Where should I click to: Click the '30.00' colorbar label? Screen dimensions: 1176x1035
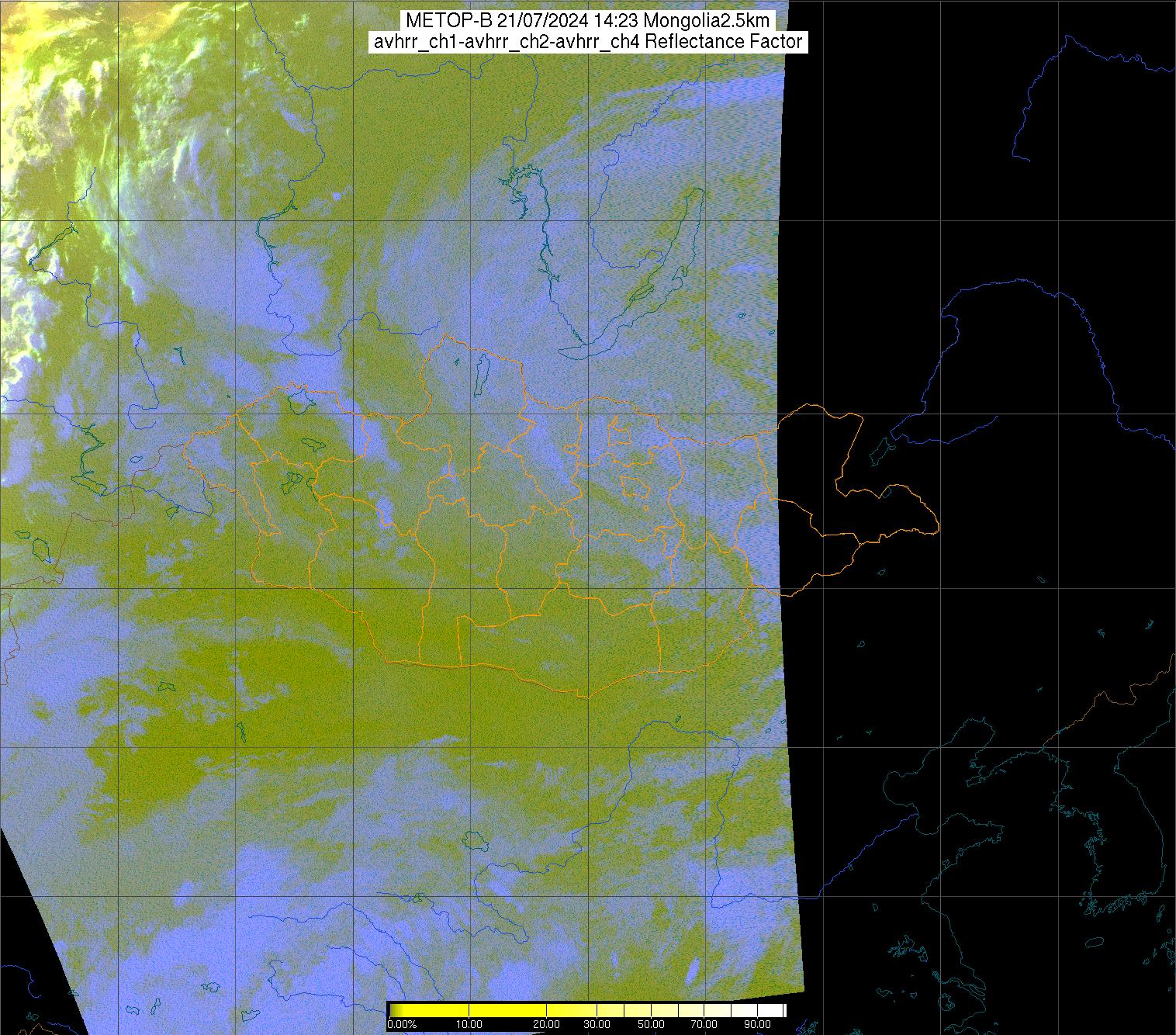(x=597, y=1024)
